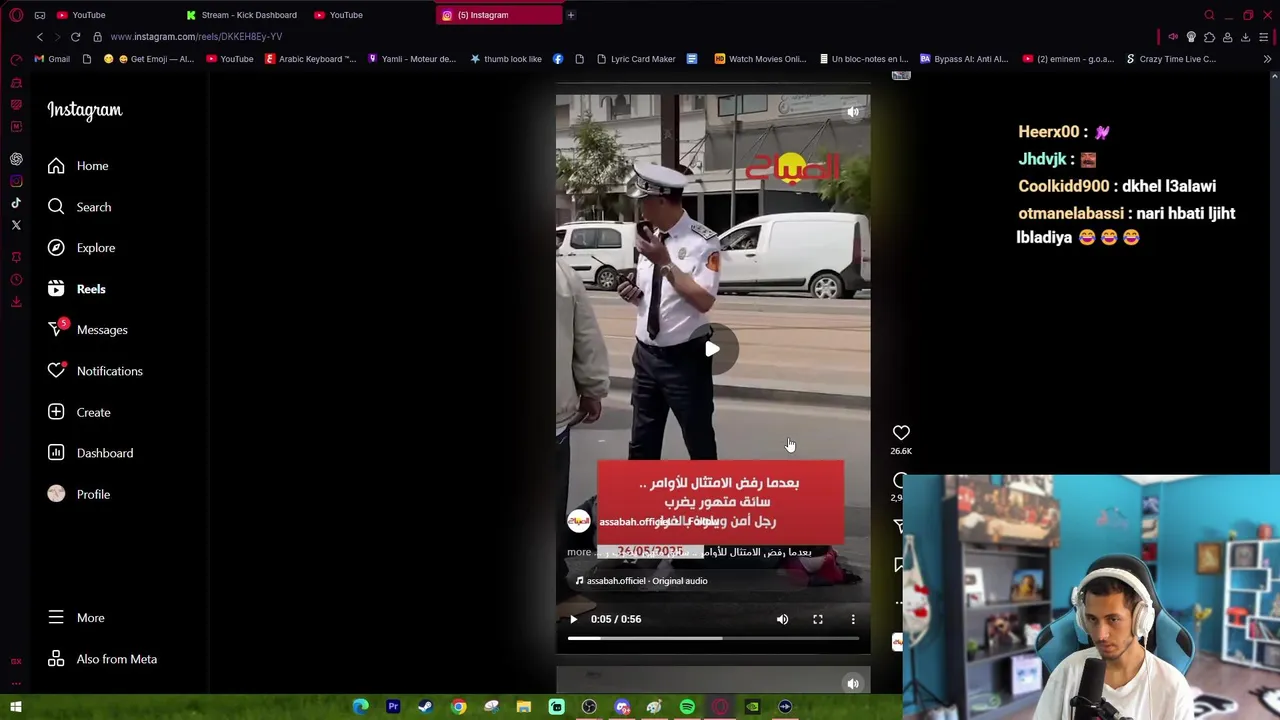1280x720 pixels.
Task: Show more bookmarks chevron
Action: point(1267,59)
